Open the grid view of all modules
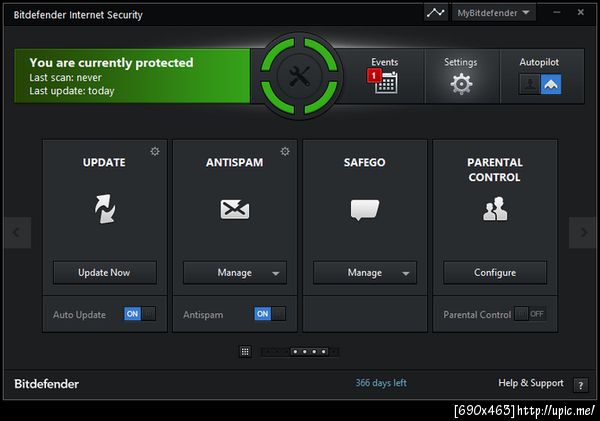 [245, 351]
